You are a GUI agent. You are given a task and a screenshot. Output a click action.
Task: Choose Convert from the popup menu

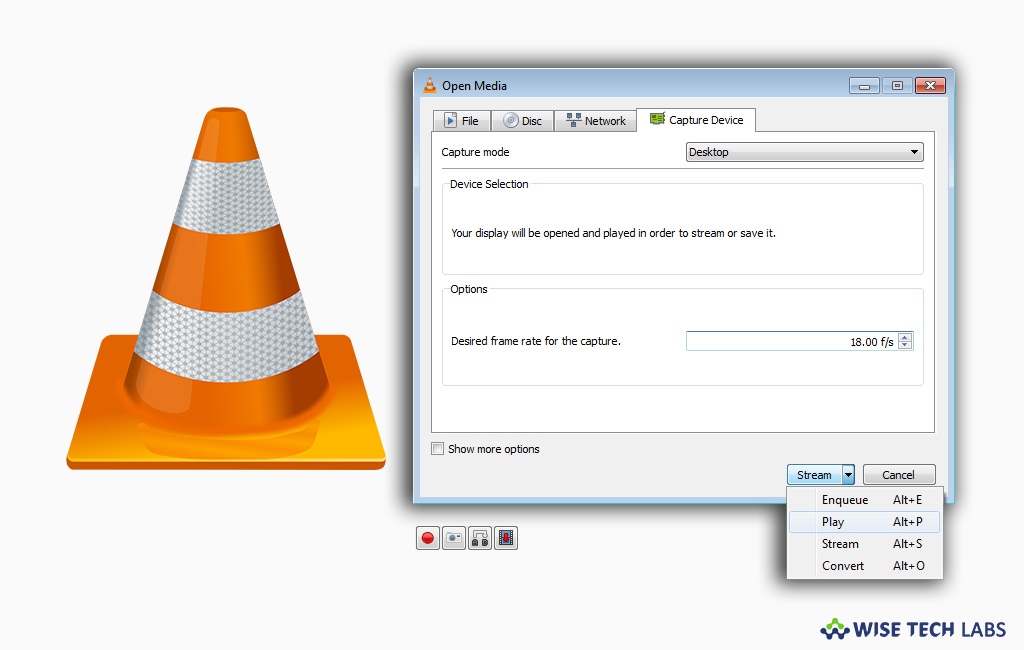tap(865, 566)
